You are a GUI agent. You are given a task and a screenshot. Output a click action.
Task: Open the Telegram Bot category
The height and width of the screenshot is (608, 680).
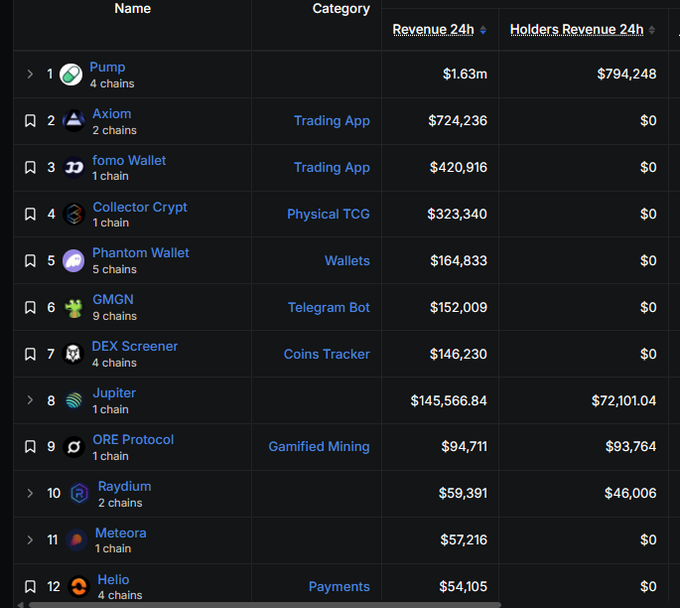329,307
